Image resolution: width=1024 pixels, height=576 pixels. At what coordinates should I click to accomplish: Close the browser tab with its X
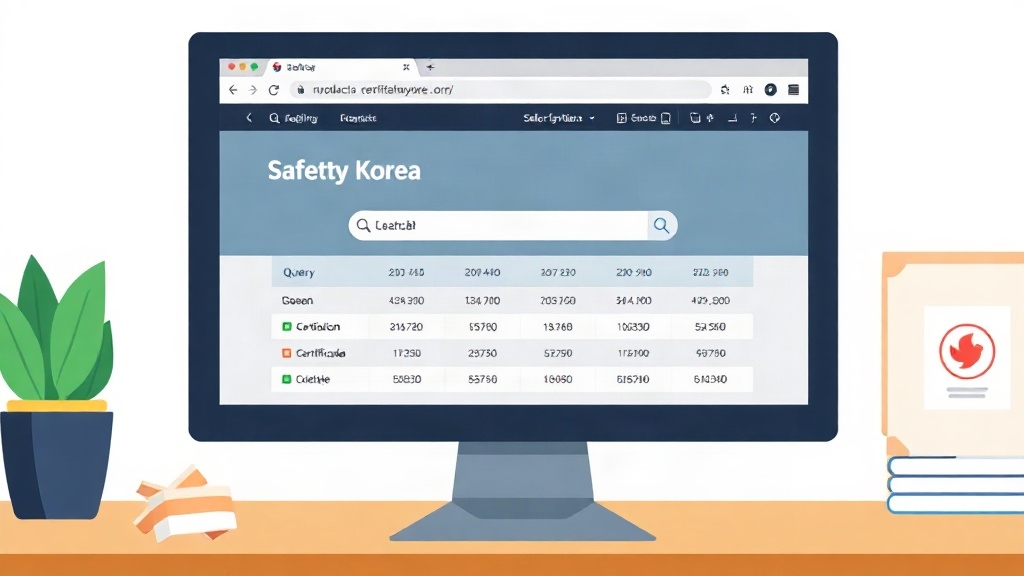(406, 67)
